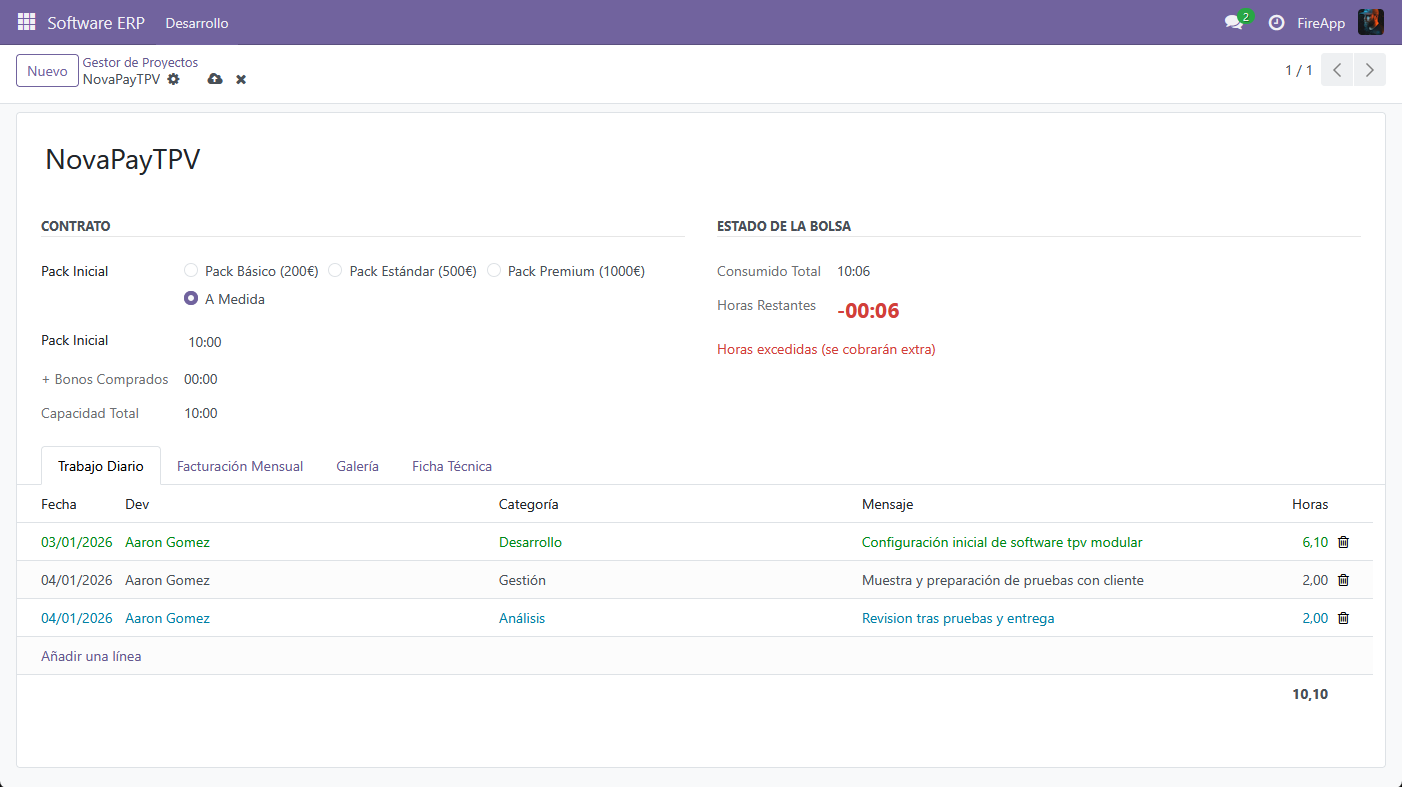Open the Software ERP home link
Screen dimensions: 1402x787
point(95,23)
